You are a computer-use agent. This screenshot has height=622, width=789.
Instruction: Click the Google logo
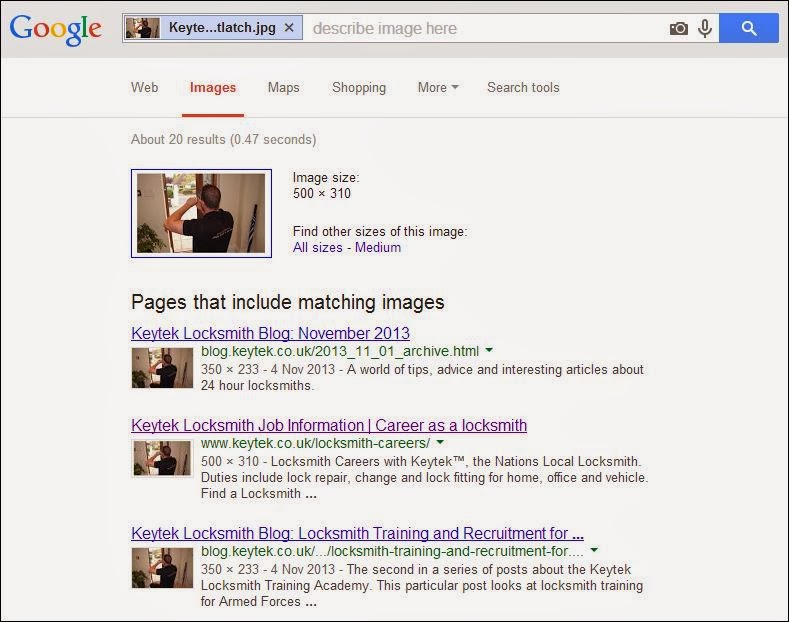click(x=55, y=30)
